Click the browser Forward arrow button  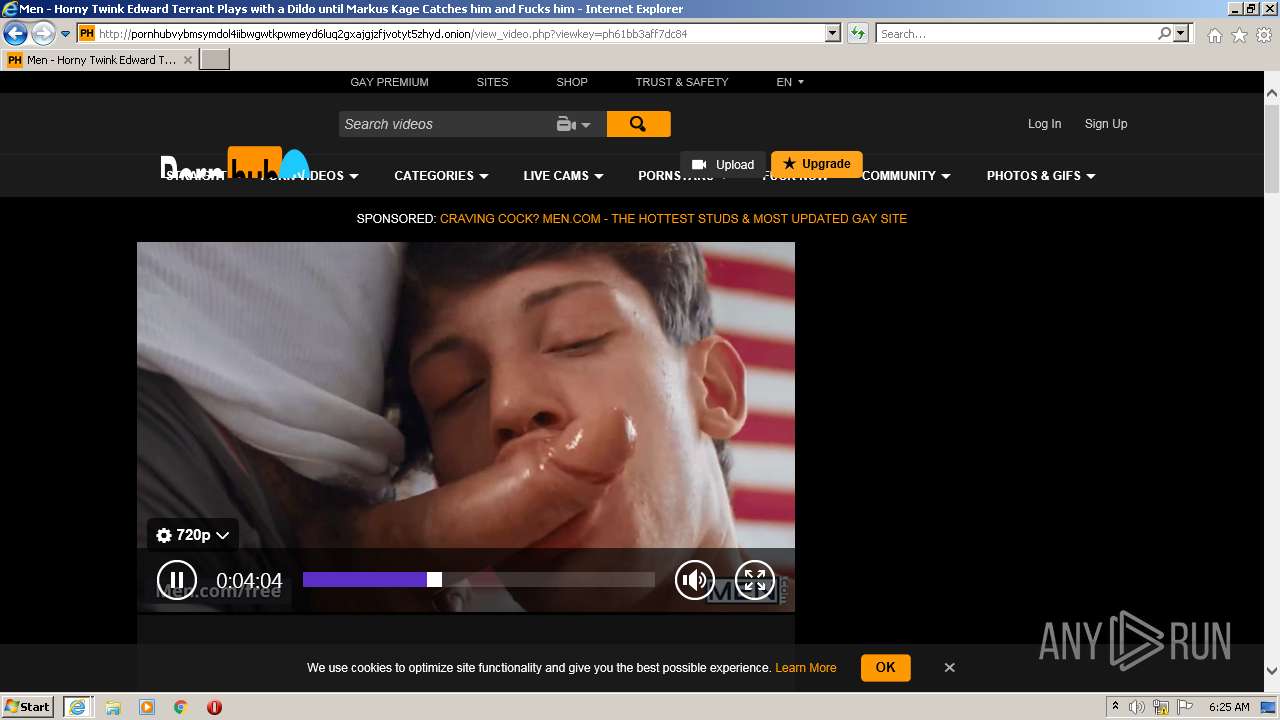43,33
